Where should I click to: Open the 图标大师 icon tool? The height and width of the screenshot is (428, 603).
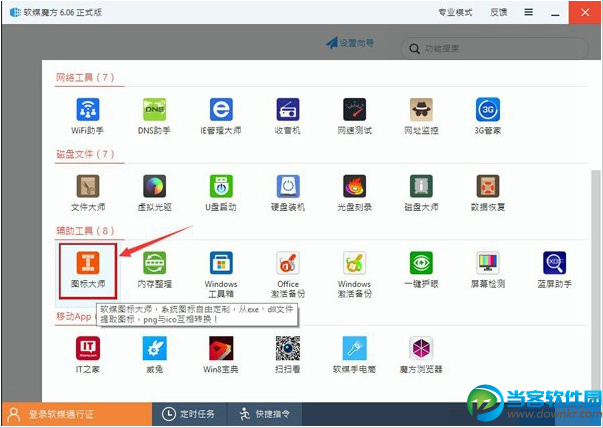pyautogui.click(x=88, y=271)
